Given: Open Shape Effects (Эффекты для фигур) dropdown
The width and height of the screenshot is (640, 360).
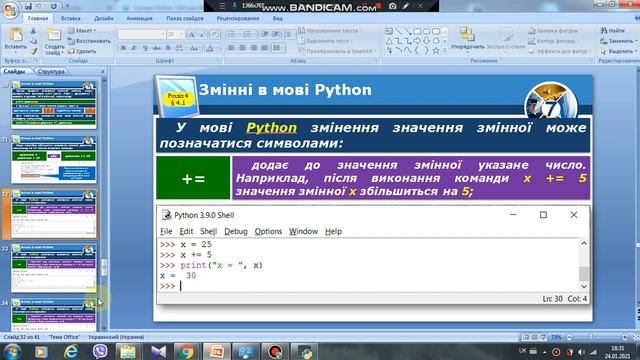Looking at the screenshot, I should (x=560, y=51).
